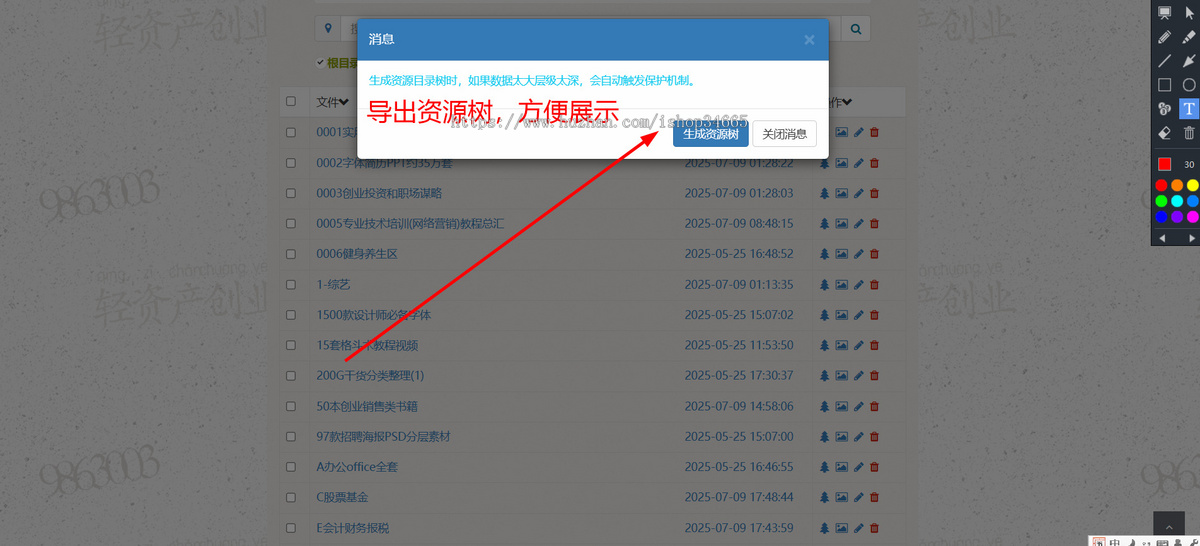Open the C股票基金 folder link
Screen dimensions: 1200x546
[x=342, y=497]
